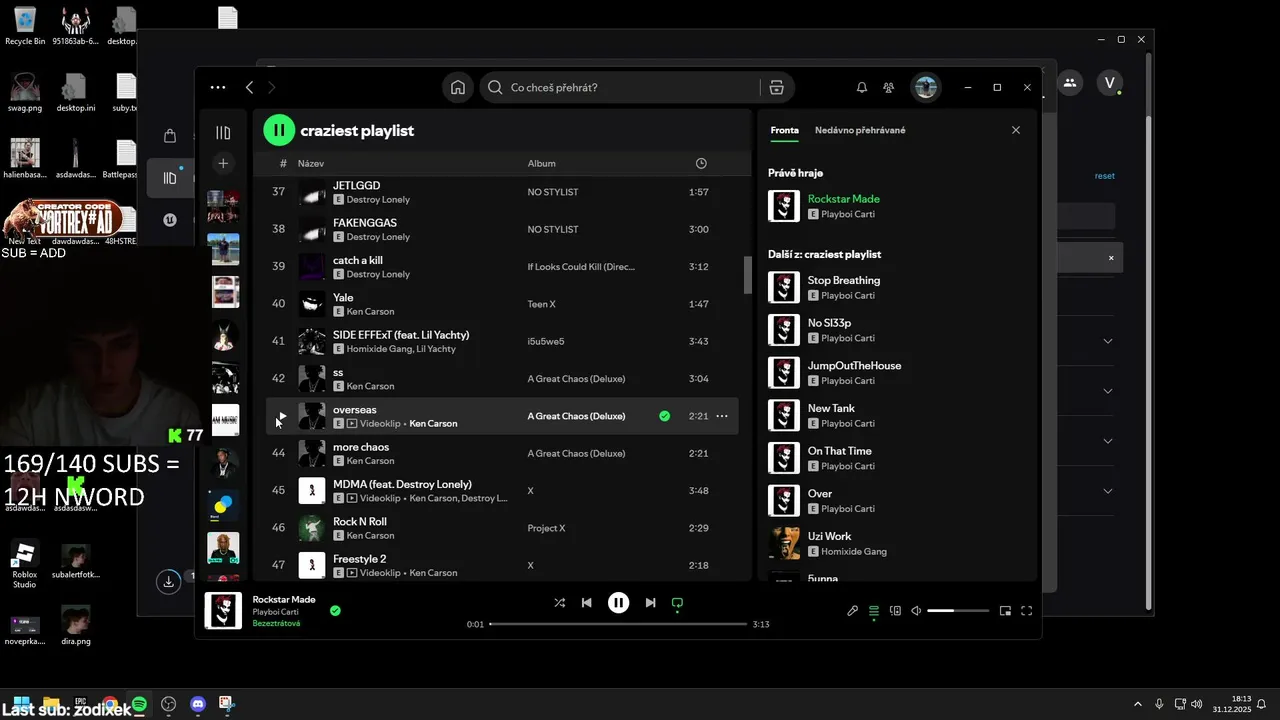Seek within the song progress bar
1280x720 pixels.
pyautogui.click(x=618, y=624)
